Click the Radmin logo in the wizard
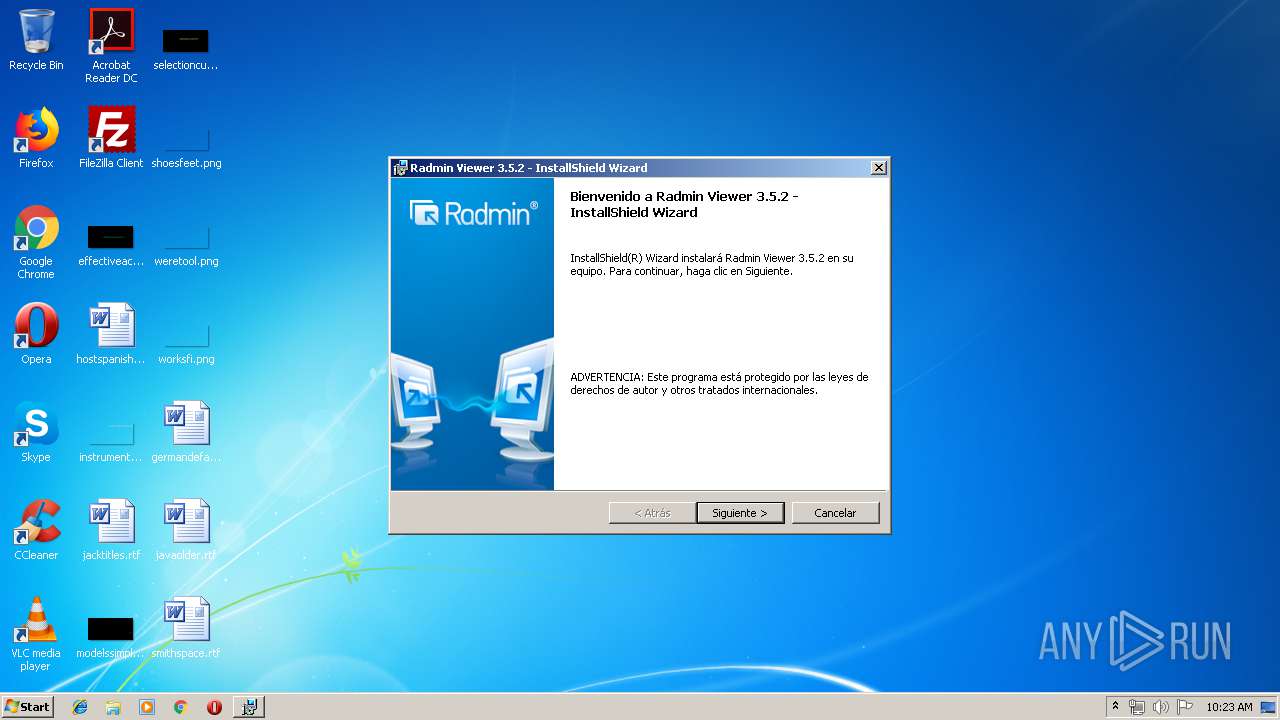The image size is (1280, 720). [474, 212]
